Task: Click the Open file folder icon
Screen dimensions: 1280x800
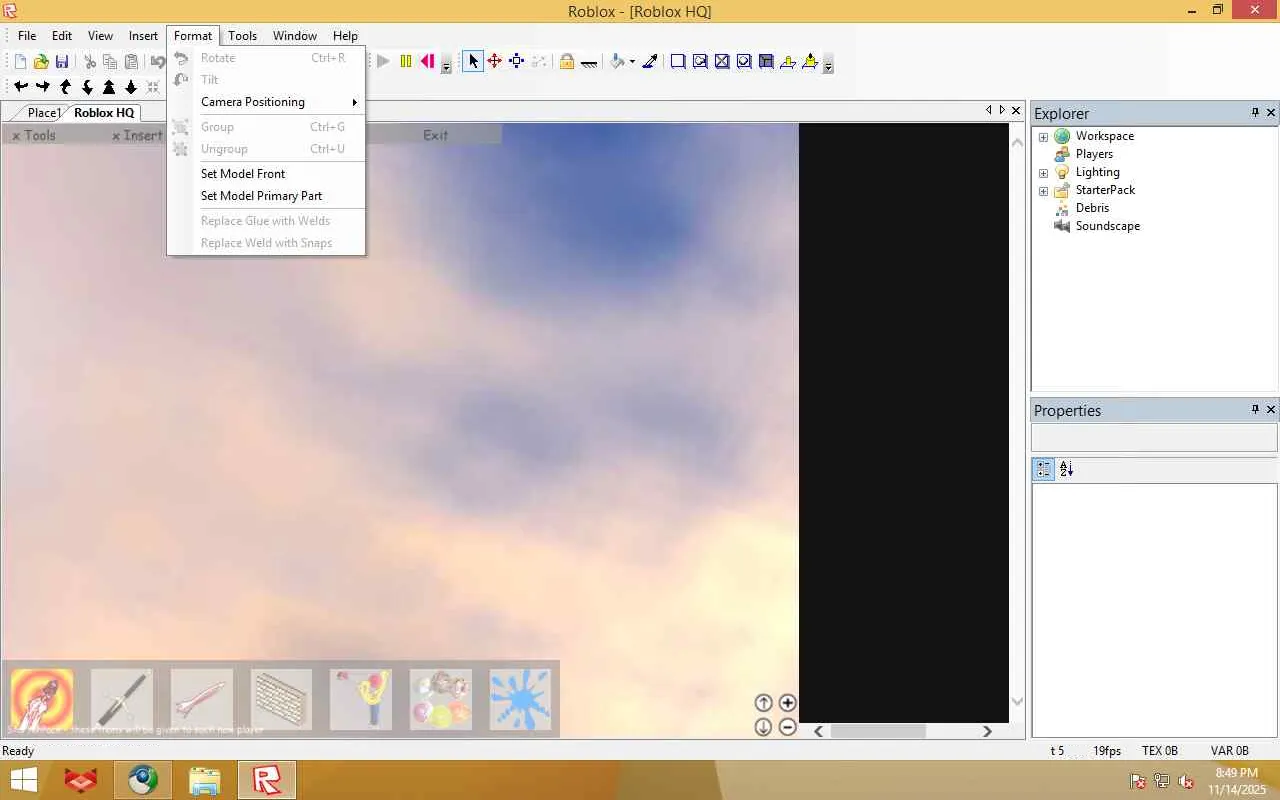Action: pyautogui.click(x=41, y=62)
